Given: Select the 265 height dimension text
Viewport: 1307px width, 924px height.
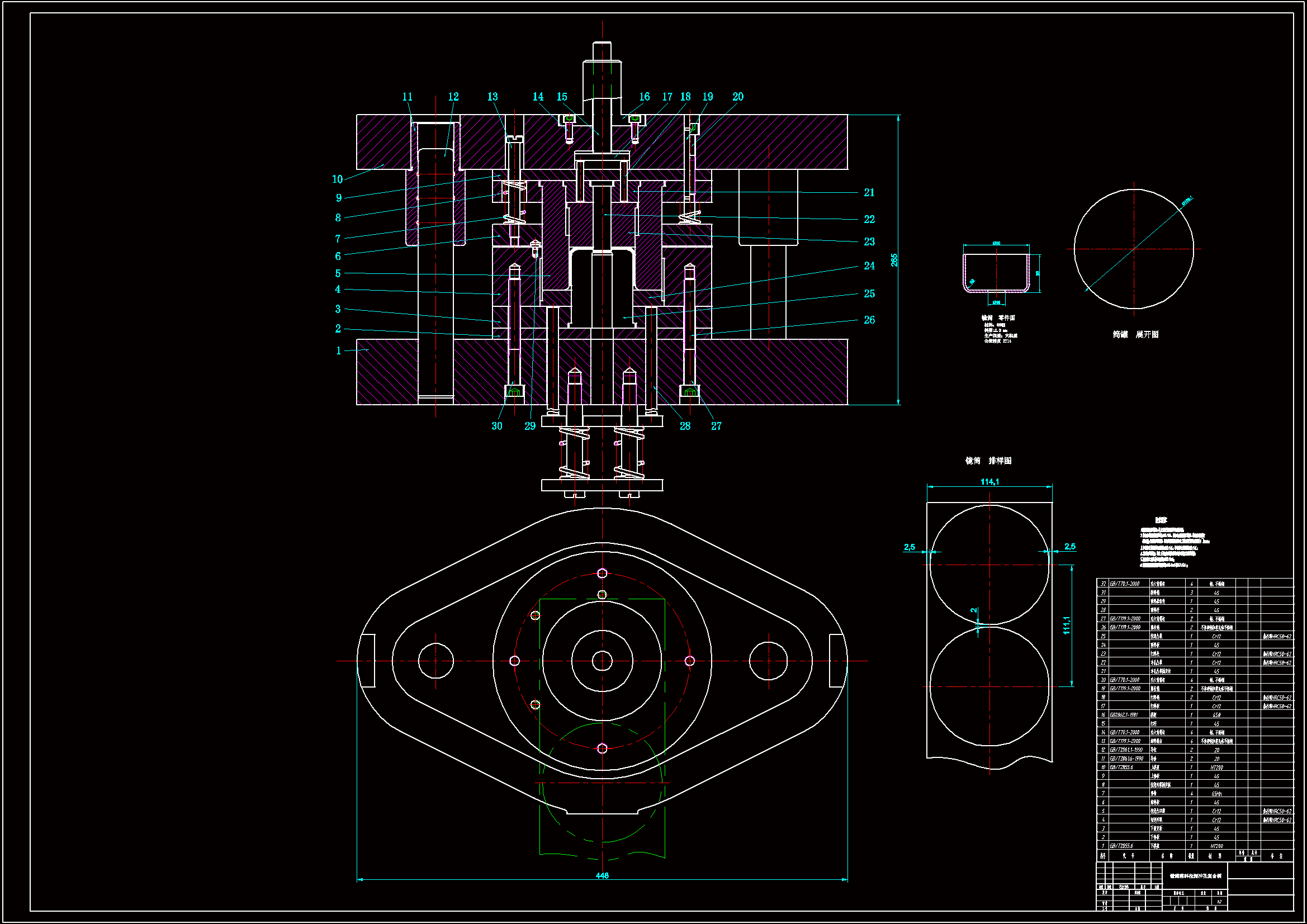Looking at the screenshot, I should [x=894, y=260].
